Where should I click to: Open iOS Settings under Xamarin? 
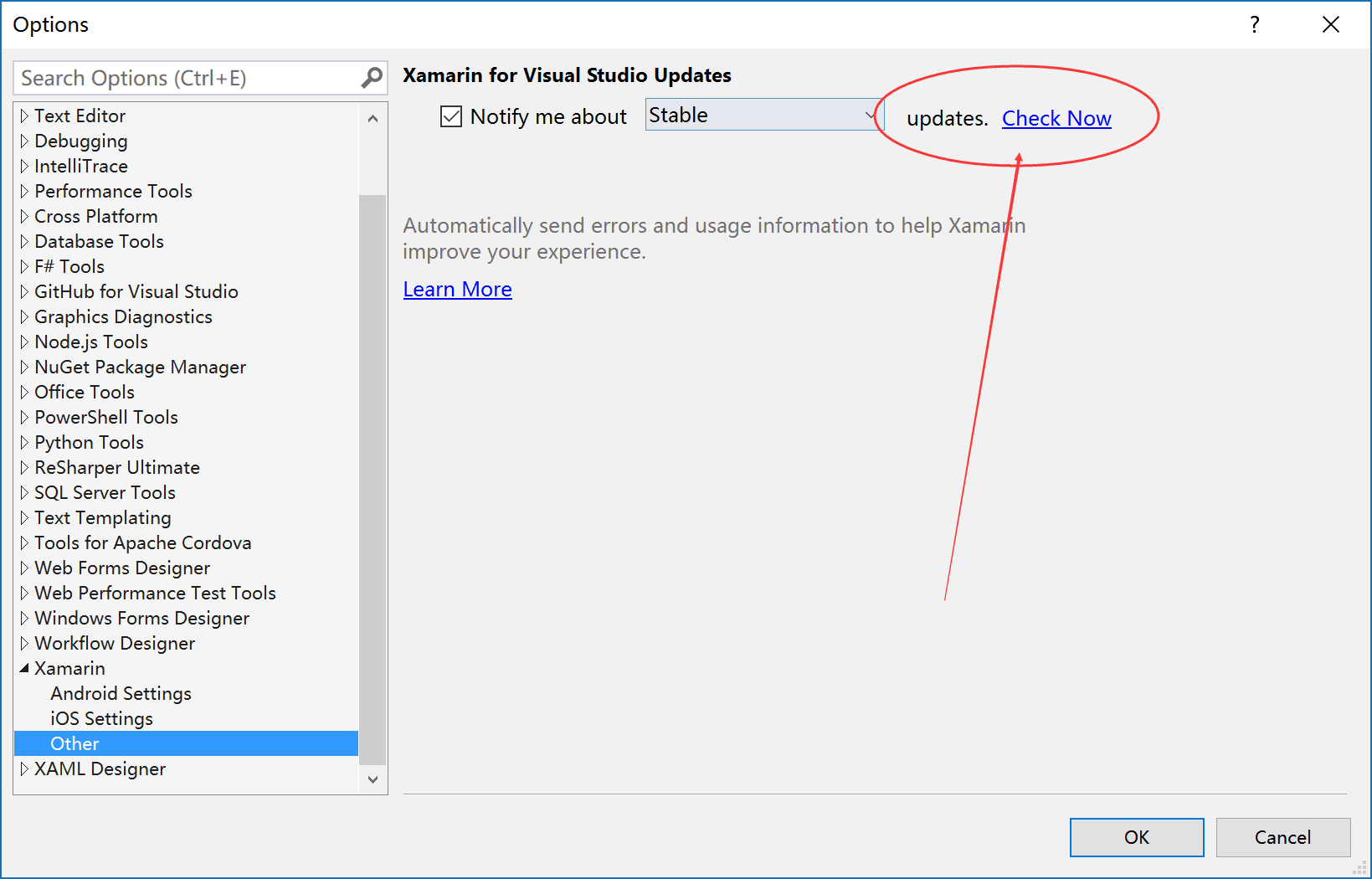pyautogui.click(x=101, y=718)
